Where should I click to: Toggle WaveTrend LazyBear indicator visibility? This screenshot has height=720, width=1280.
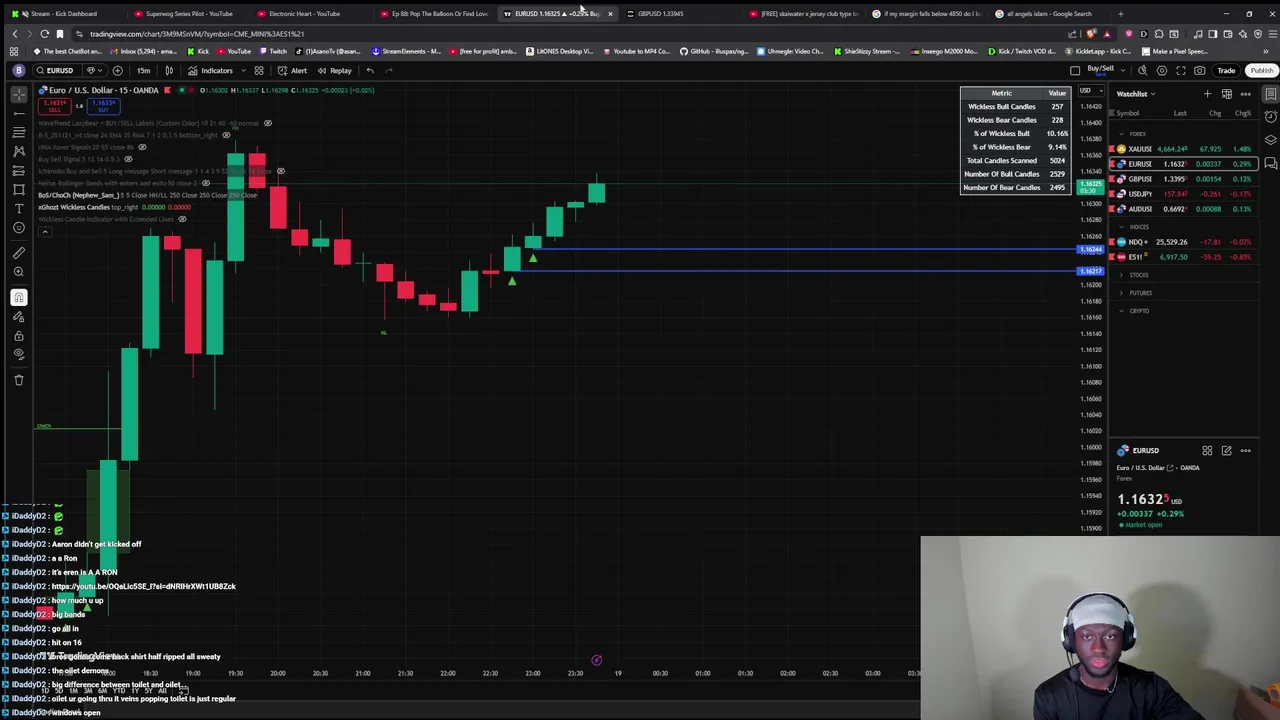[267, 123]
